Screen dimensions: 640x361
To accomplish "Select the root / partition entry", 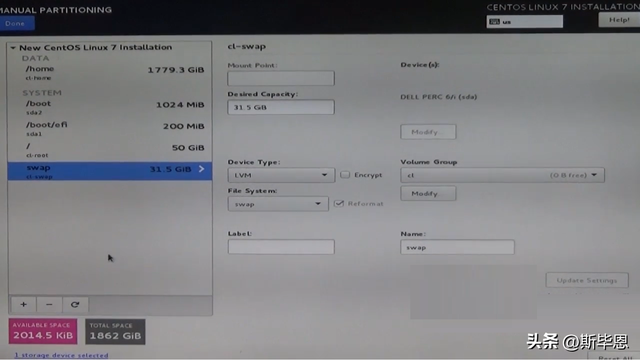I will coord(110,150).
